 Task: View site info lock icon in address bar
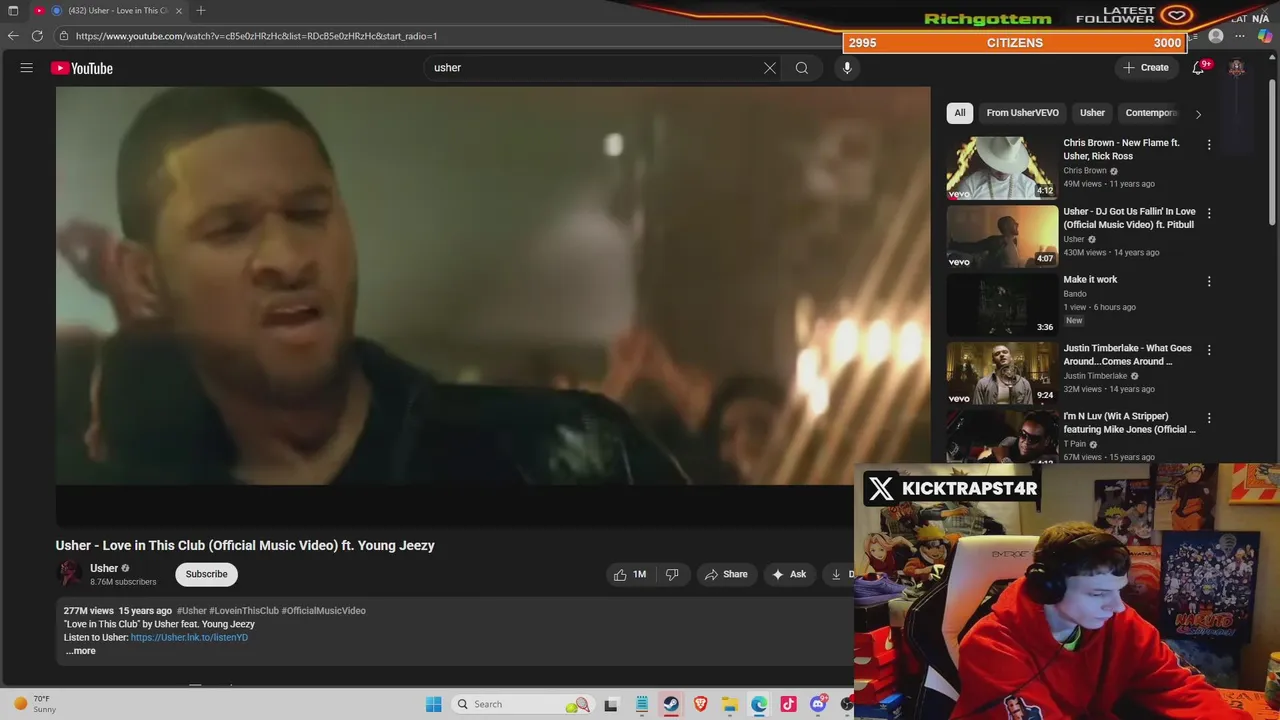click(x=64, y=36)
